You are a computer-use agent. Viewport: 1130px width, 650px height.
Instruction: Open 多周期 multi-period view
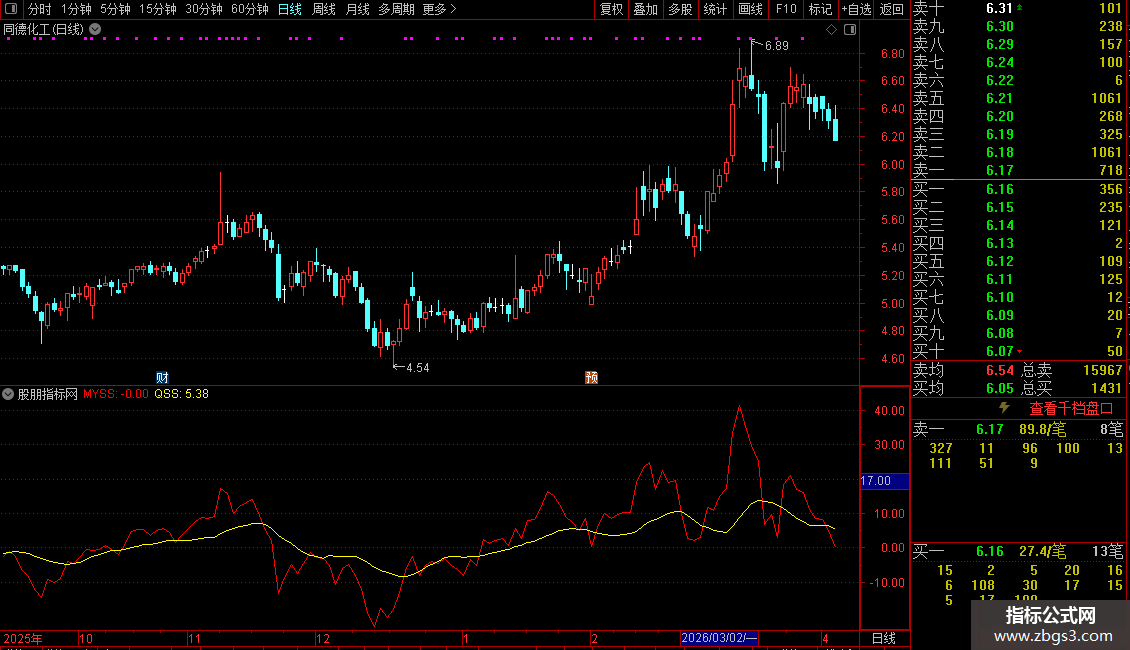tap(396, 9)
